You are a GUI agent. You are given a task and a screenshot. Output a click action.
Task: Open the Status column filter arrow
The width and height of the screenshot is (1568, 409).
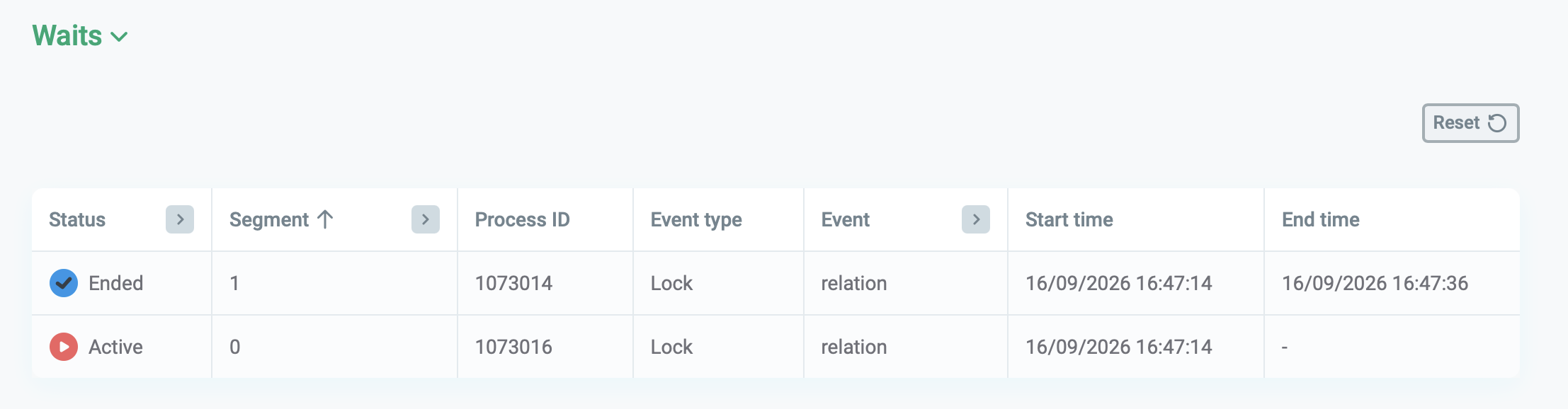point(180,219)
